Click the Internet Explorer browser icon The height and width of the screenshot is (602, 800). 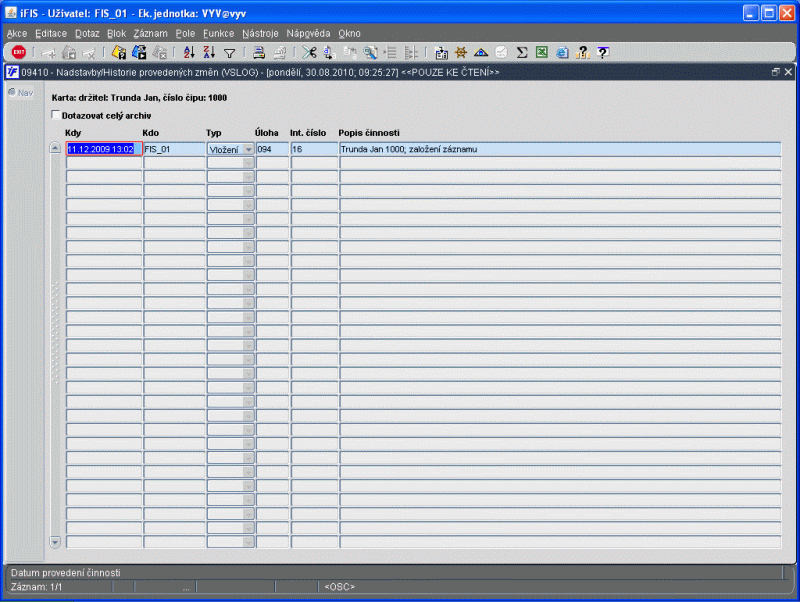(562, 52)
